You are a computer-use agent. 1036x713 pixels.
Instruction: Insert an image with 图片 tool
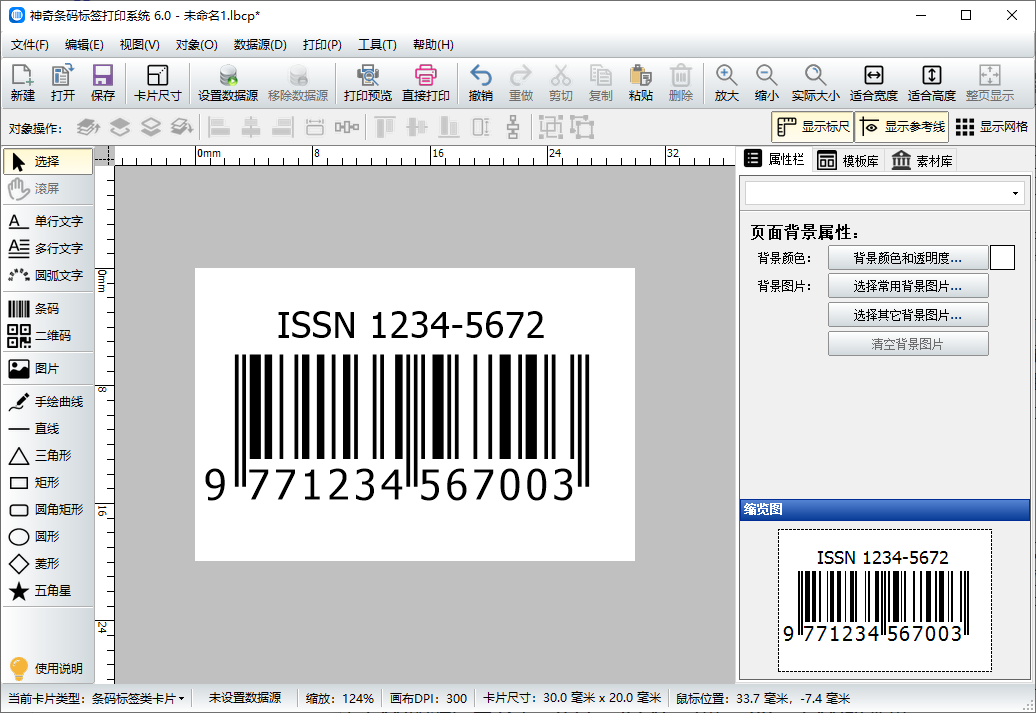click(48, 369)
